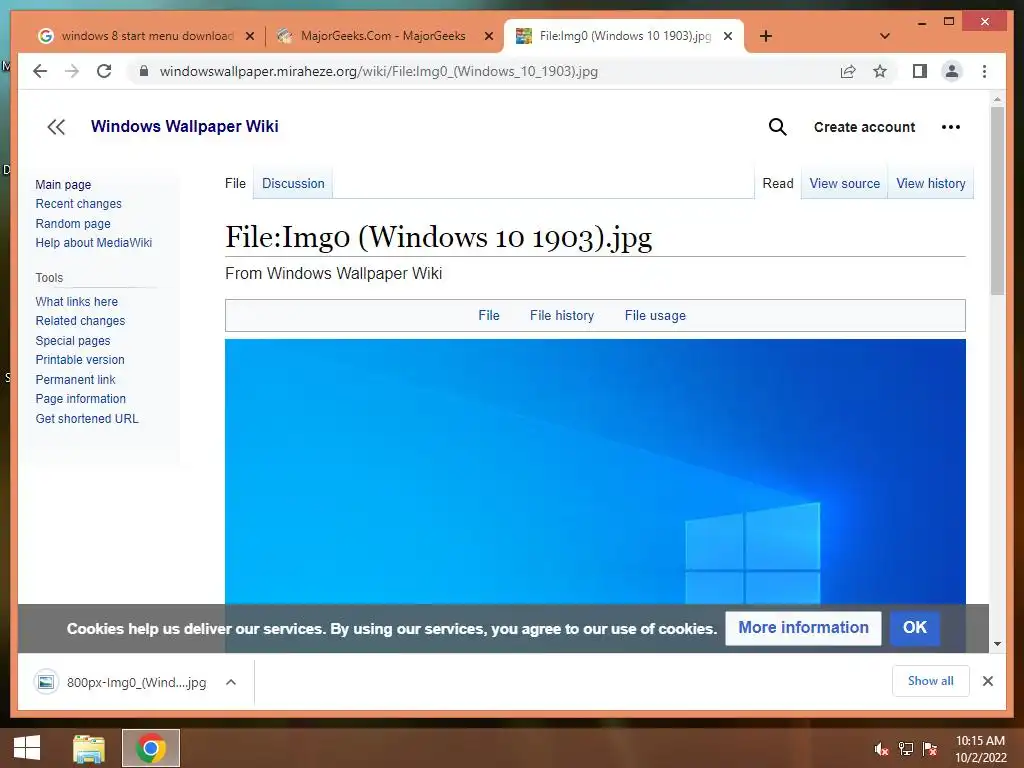Reload the current wiki page
The width and height of the screenshot is (1024, 768).
(x=104, y=71)
